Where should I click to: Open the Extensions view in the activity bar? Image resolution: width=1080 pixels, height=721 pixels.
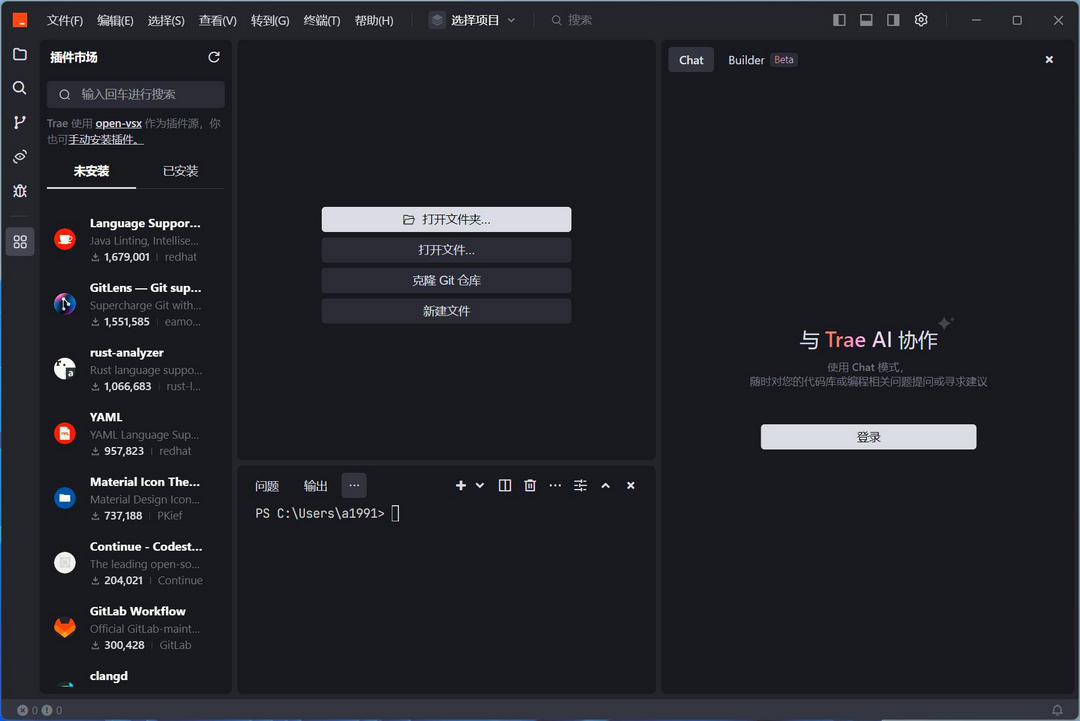(19, 241)
